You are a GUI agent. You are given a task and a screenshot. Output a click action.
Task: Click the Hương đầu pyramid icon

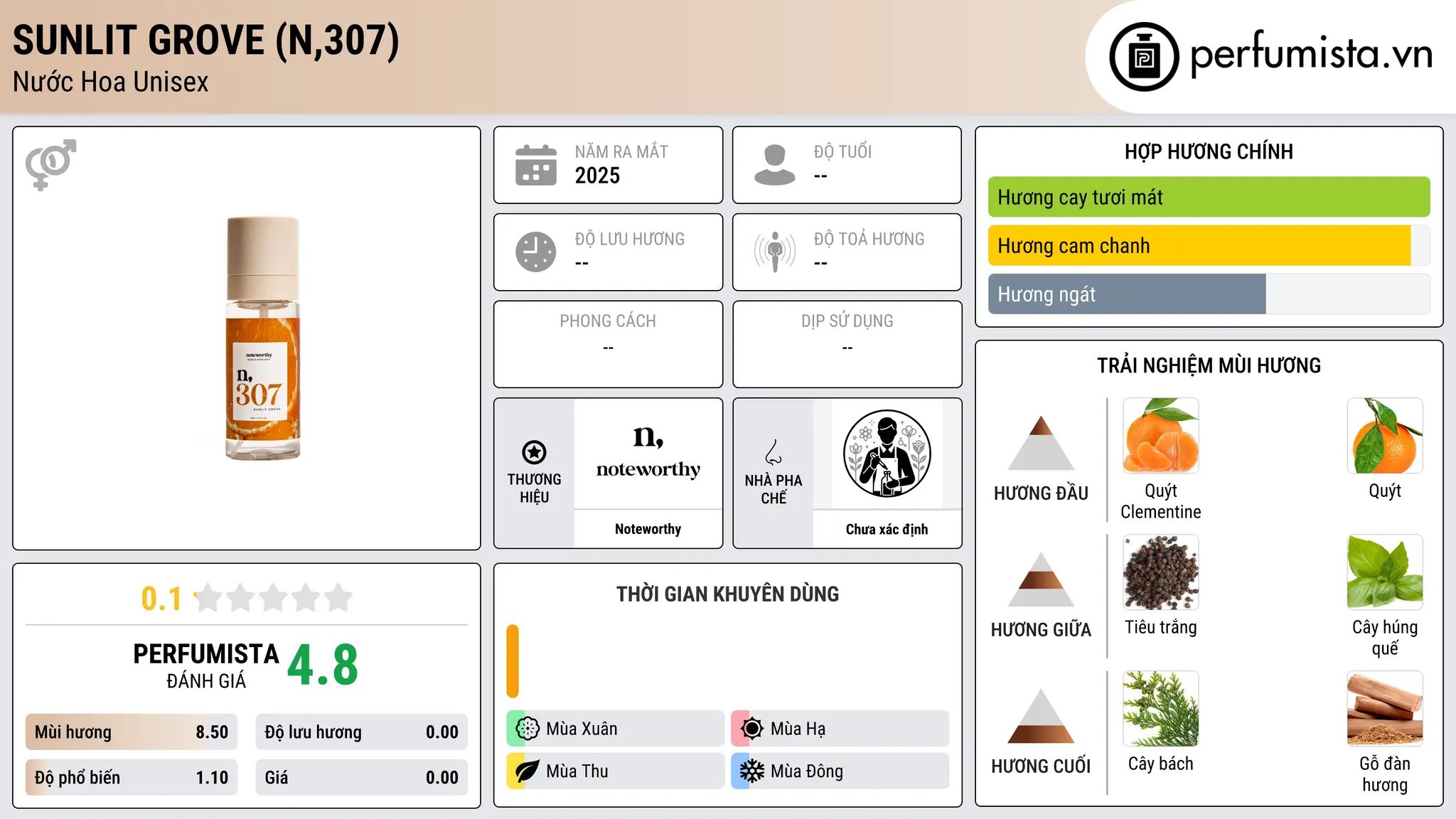point(1041,443)
